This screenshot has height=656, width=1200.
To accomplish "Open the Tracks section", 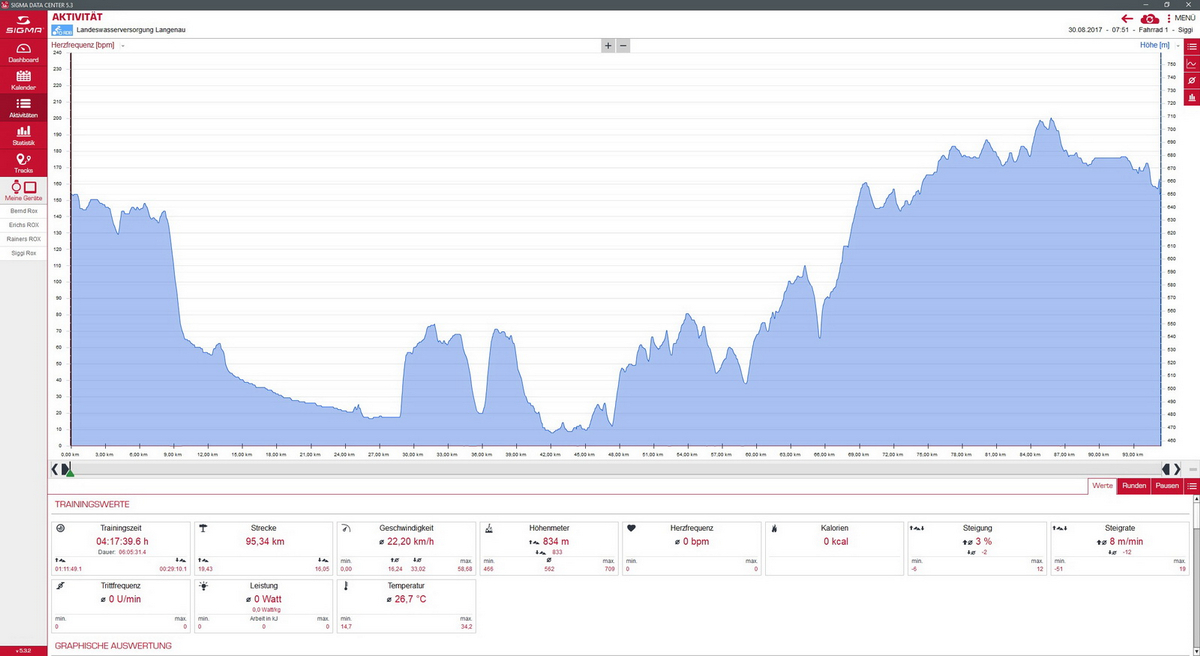I will point(23,163).
